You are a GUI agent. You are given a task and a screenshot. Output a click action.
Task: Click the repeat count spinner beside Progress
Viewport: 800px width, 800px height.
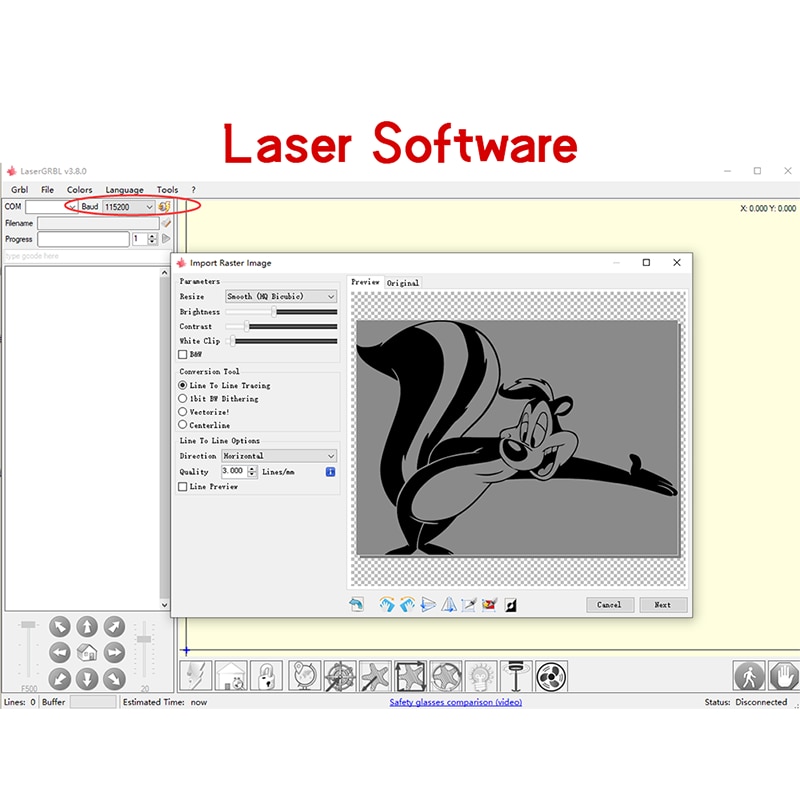[x=152, y=239]
